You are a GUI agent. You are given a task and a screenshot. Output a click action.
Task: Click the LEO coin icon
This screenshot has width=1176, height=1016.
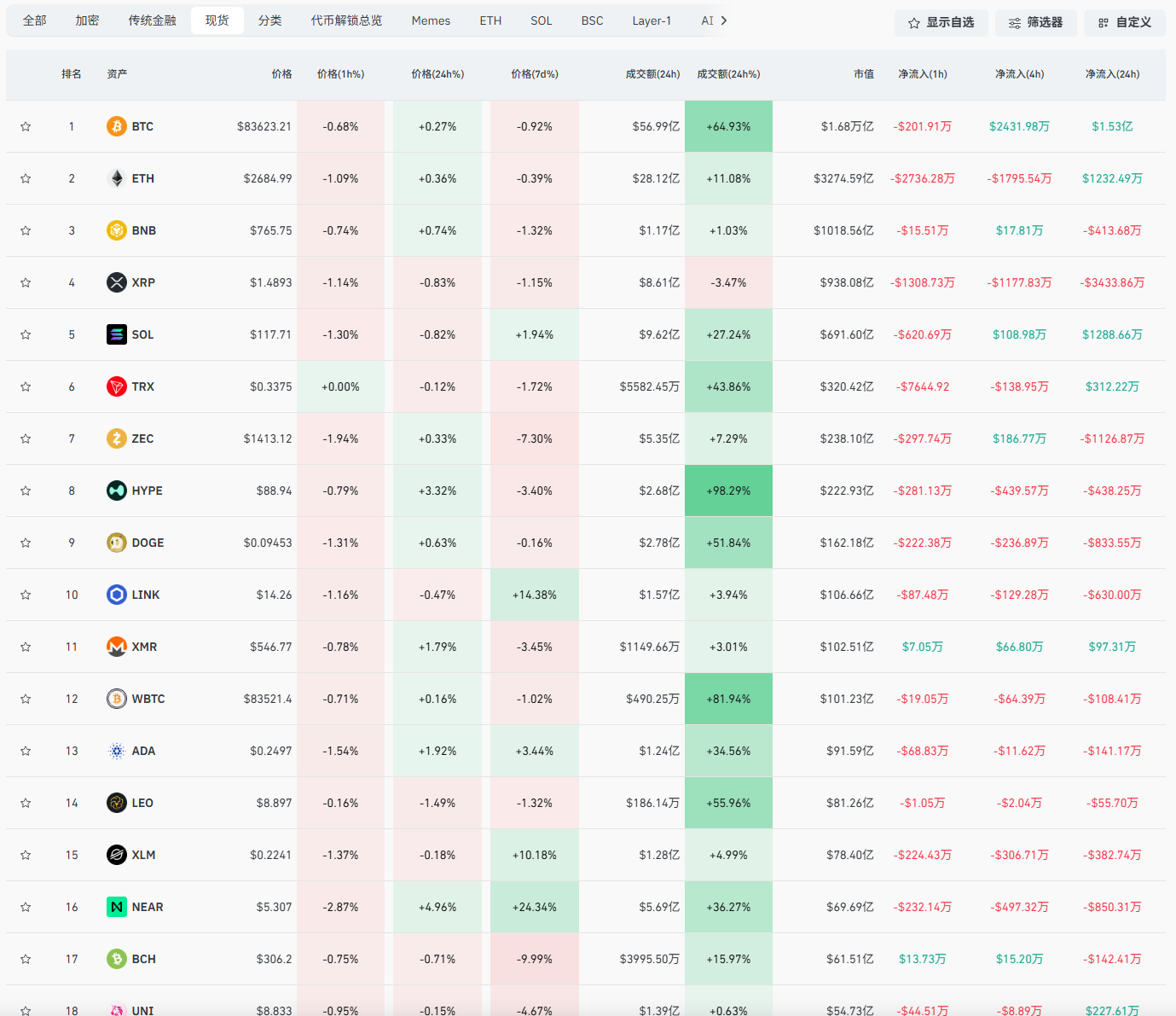tap(117, 803)
